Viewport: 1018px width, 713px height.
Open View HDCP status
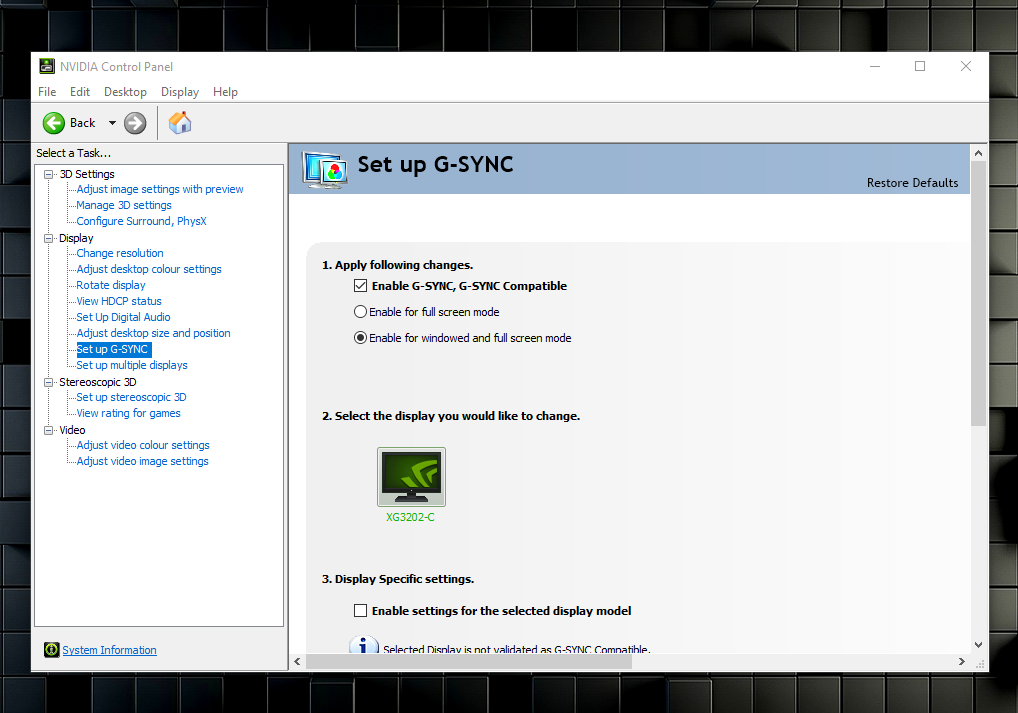(119, 301)
